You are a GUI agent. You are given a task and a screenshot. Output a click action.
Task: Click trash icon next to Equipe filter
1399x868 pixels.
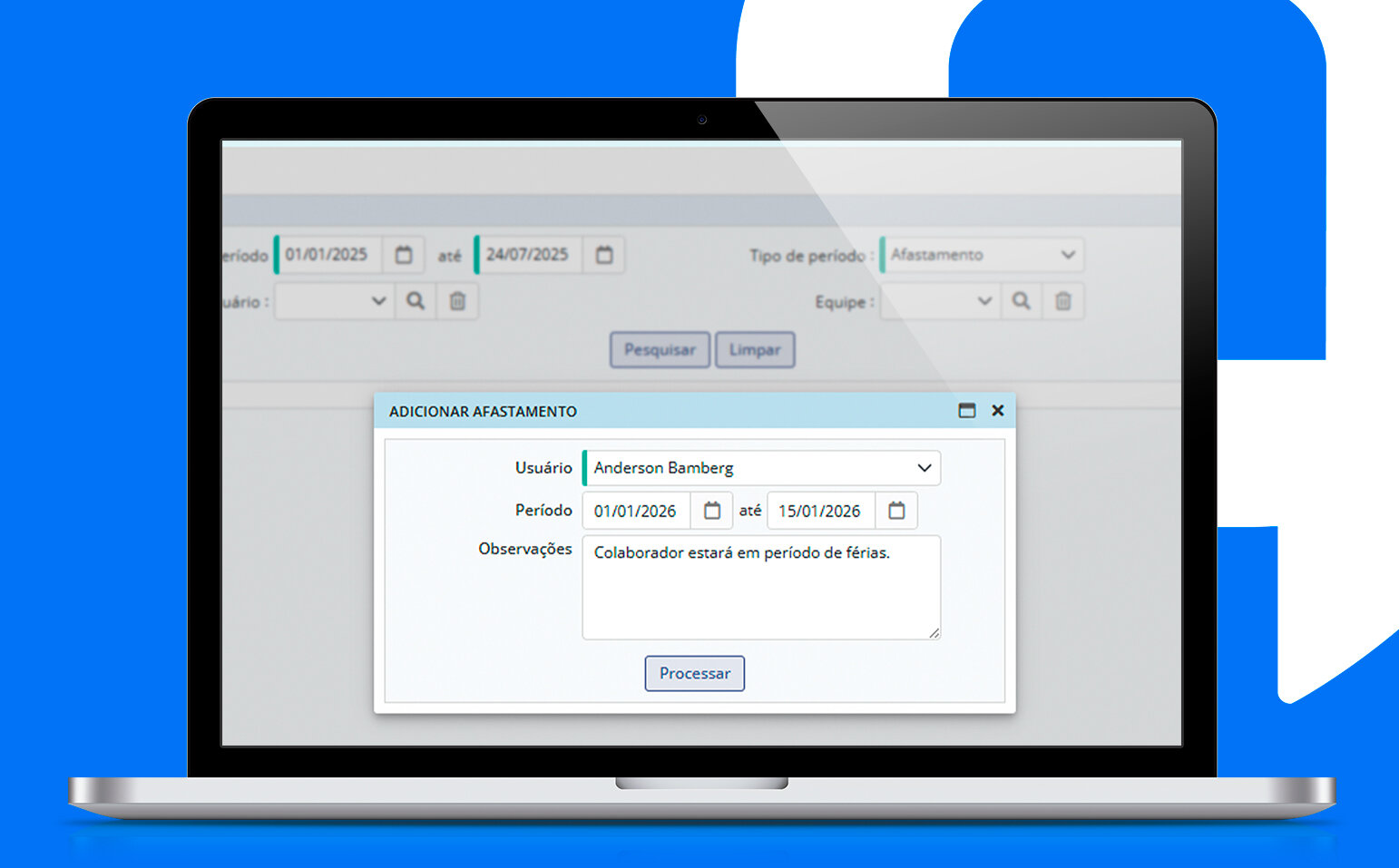tap(1063, 301)
